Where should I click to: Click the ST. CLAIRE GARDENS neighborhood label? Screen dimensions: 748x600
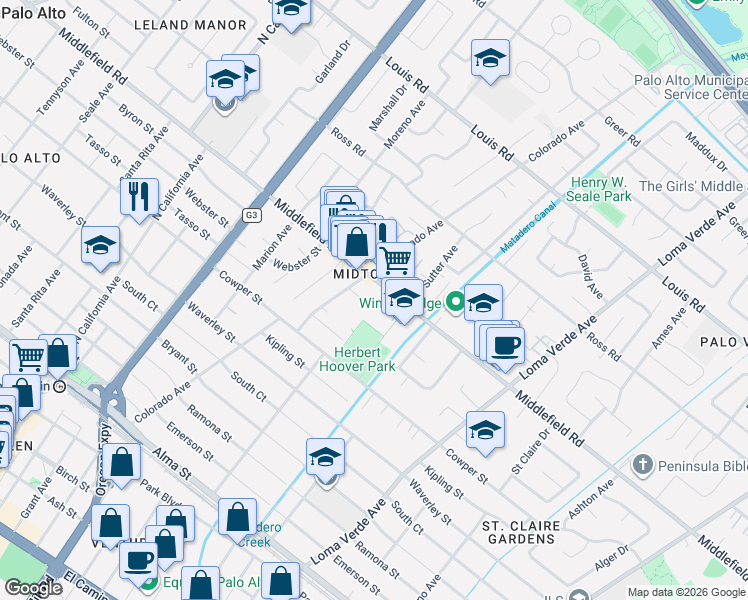tap(521, 533)
